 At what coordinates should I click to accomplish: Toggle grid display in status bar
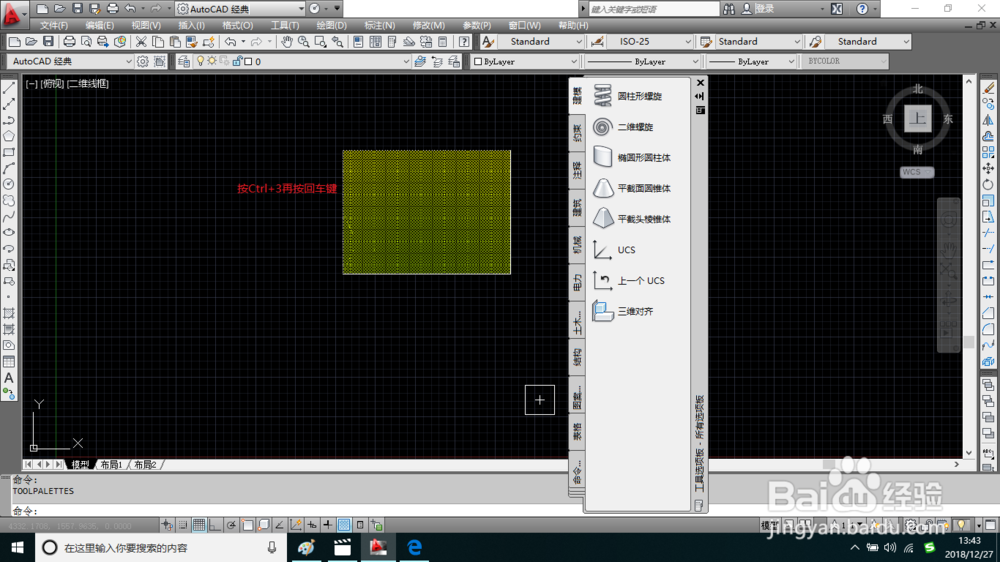199,525
